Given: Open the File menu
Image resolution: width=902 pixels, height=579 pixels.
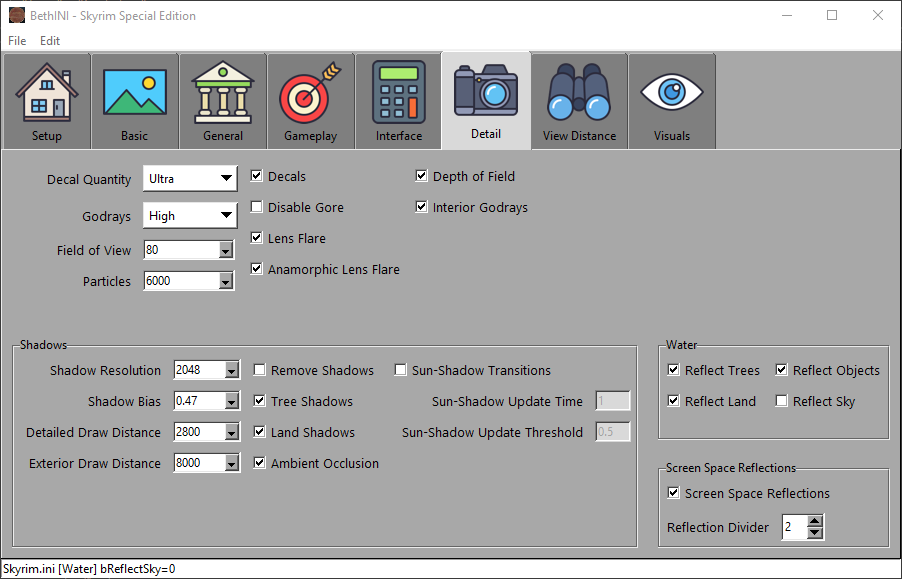Looking at the screenshot, I should (17, 41).
